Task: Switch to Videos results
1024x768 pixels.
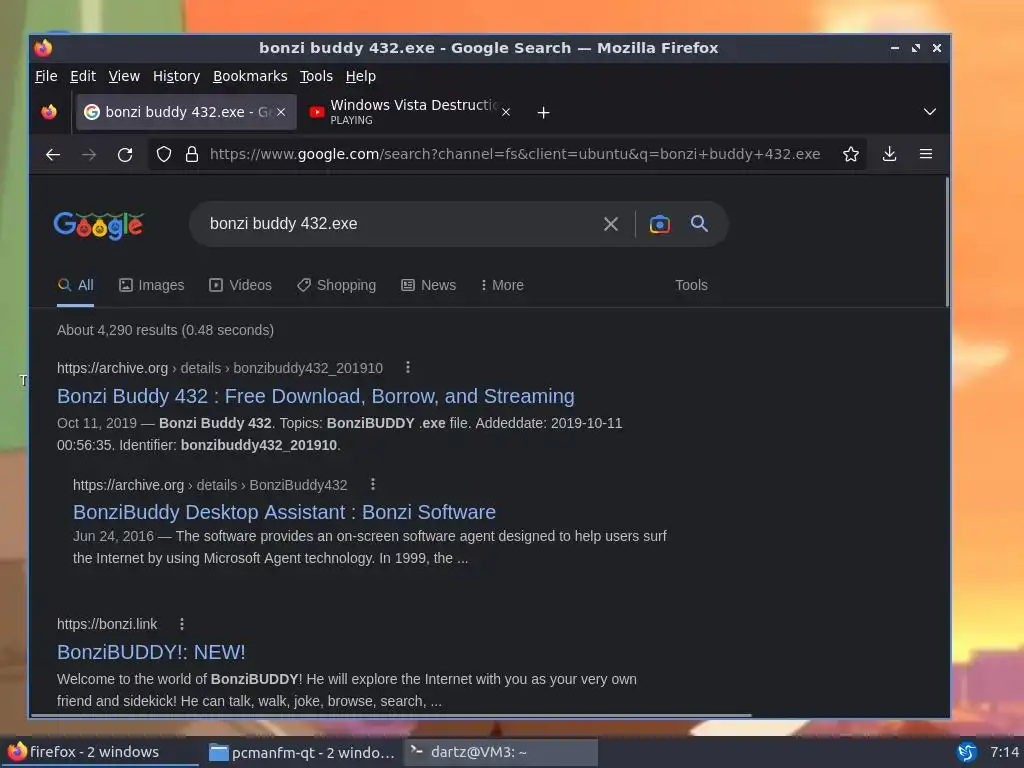Action: pyautogui.click(x=240, y=285)
